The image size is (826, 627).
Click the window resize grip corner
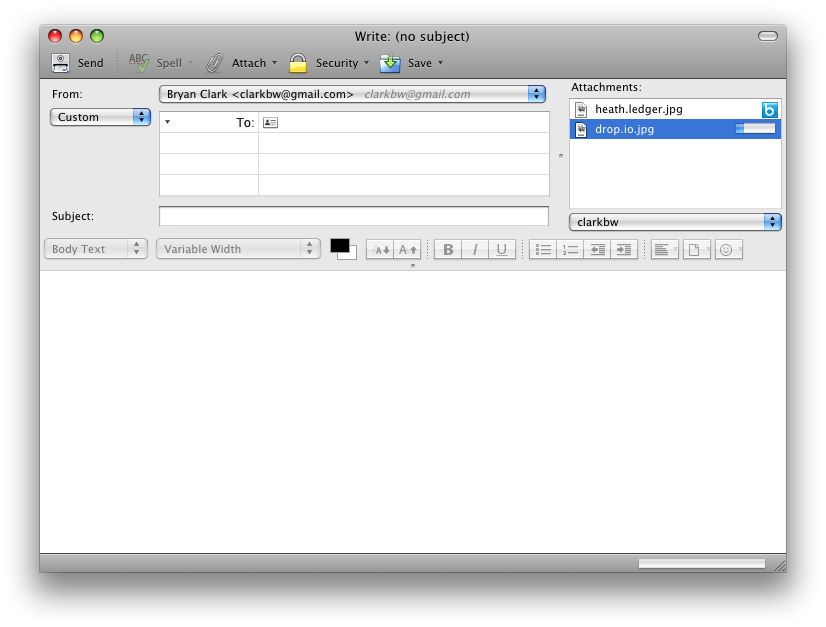[780, 566]
